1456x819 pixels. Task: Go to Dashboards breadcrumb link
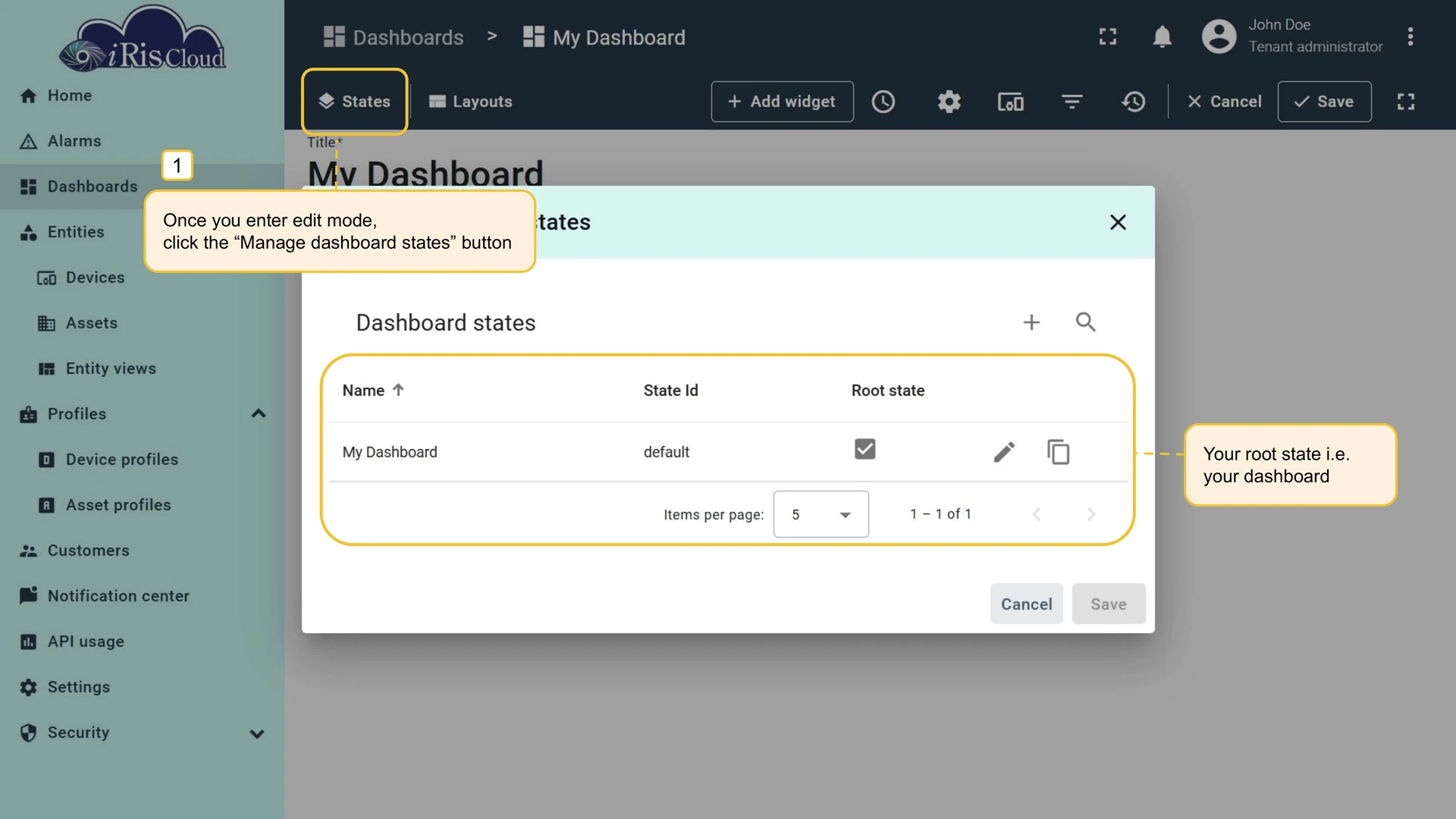[x=393, y=37]
